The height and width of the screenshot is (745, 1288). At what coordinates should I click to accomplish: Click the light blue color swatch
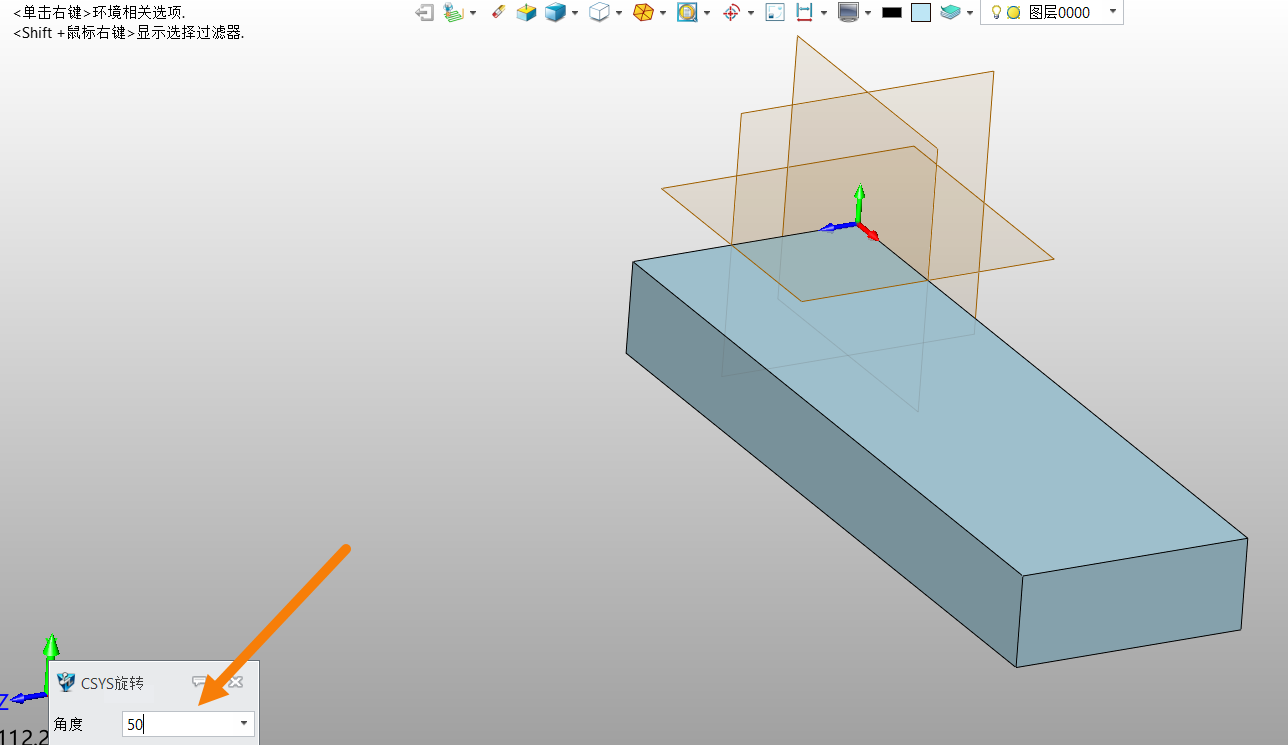pyautogui.click(x=921, y=13)
